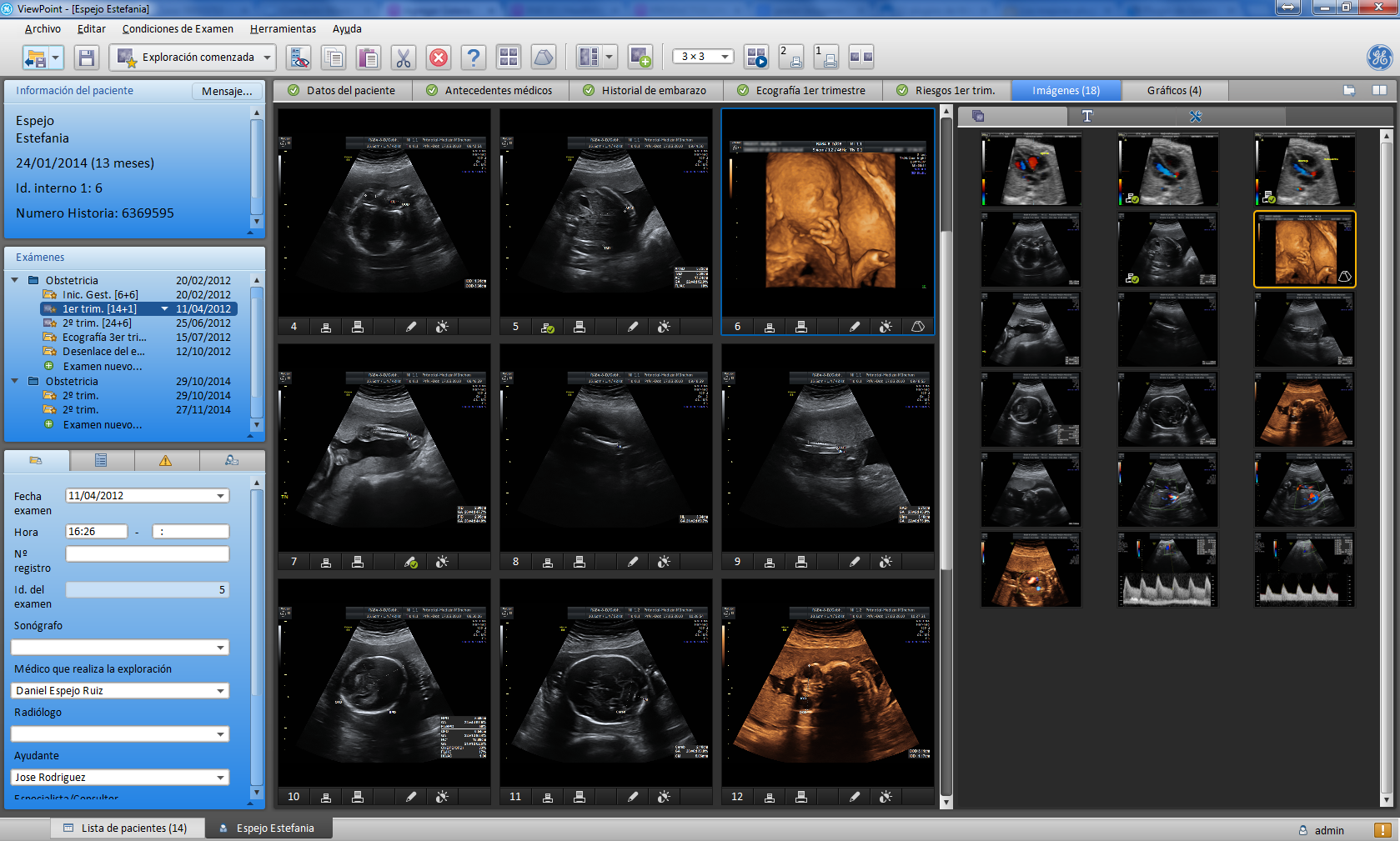Viewport: 1400px width, 841px height.
Task: Click the add image icon with green plus
Action: coord(640,58)
